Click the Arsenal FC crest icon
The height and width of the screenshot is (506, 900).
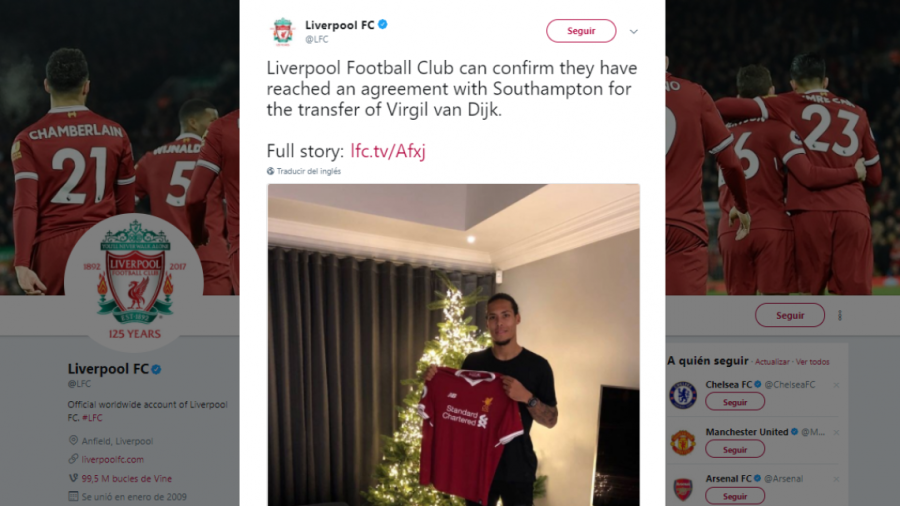[x=682, y=489]
